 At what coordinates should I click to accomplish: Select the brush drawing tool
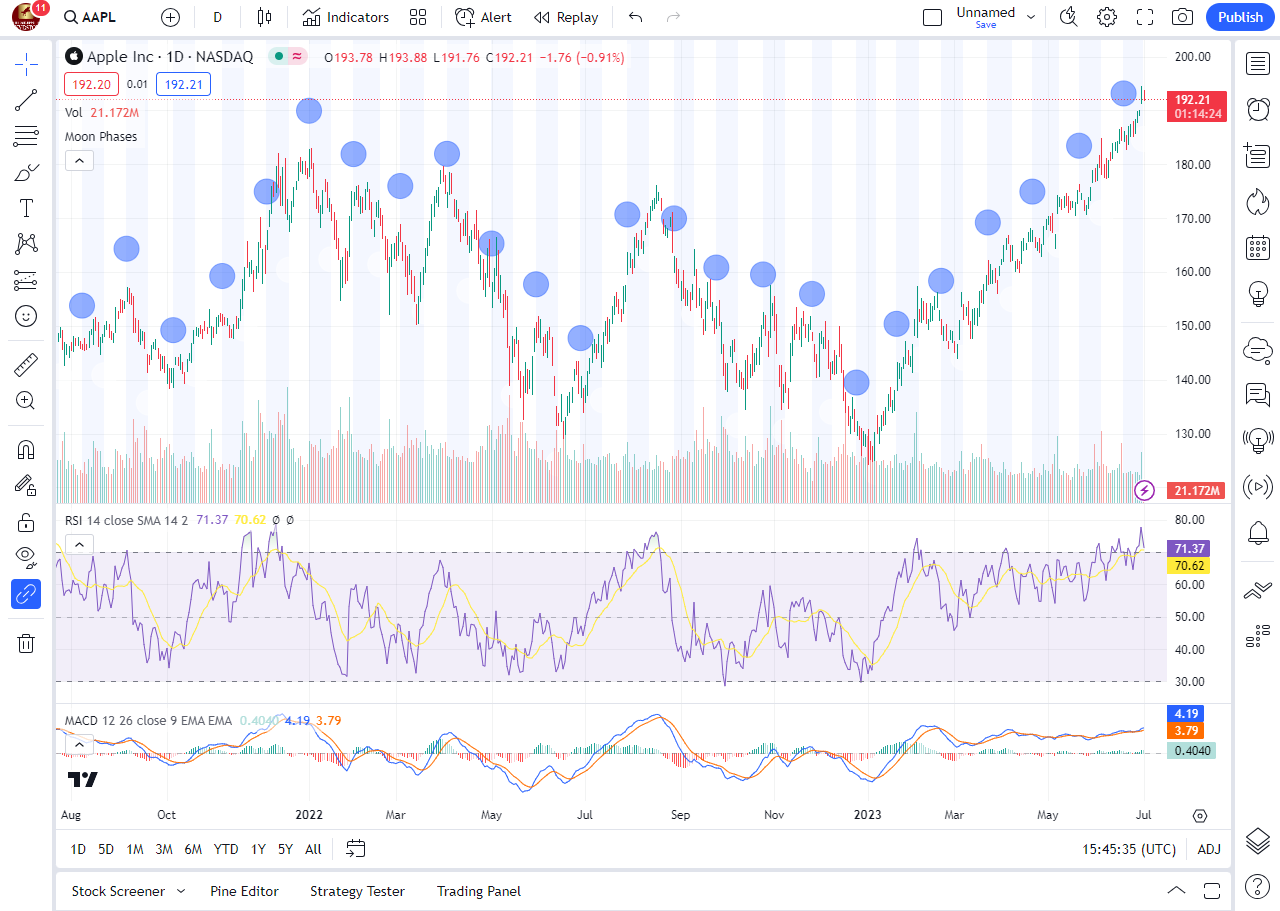pos(26,172)
